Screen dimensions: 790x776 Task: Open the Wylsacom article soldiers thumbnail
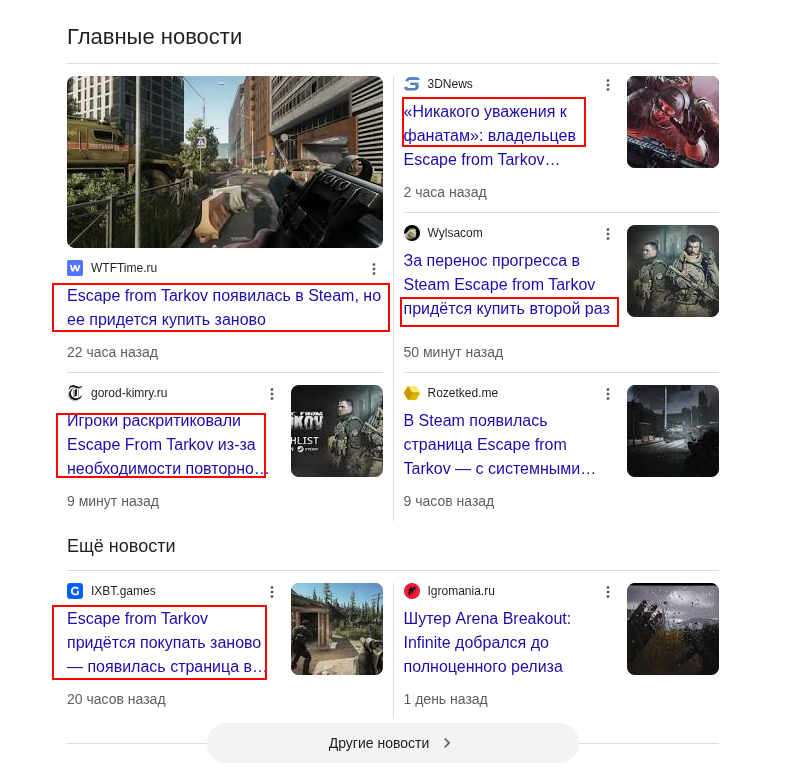pyautogui.click(x=673, y=271)
